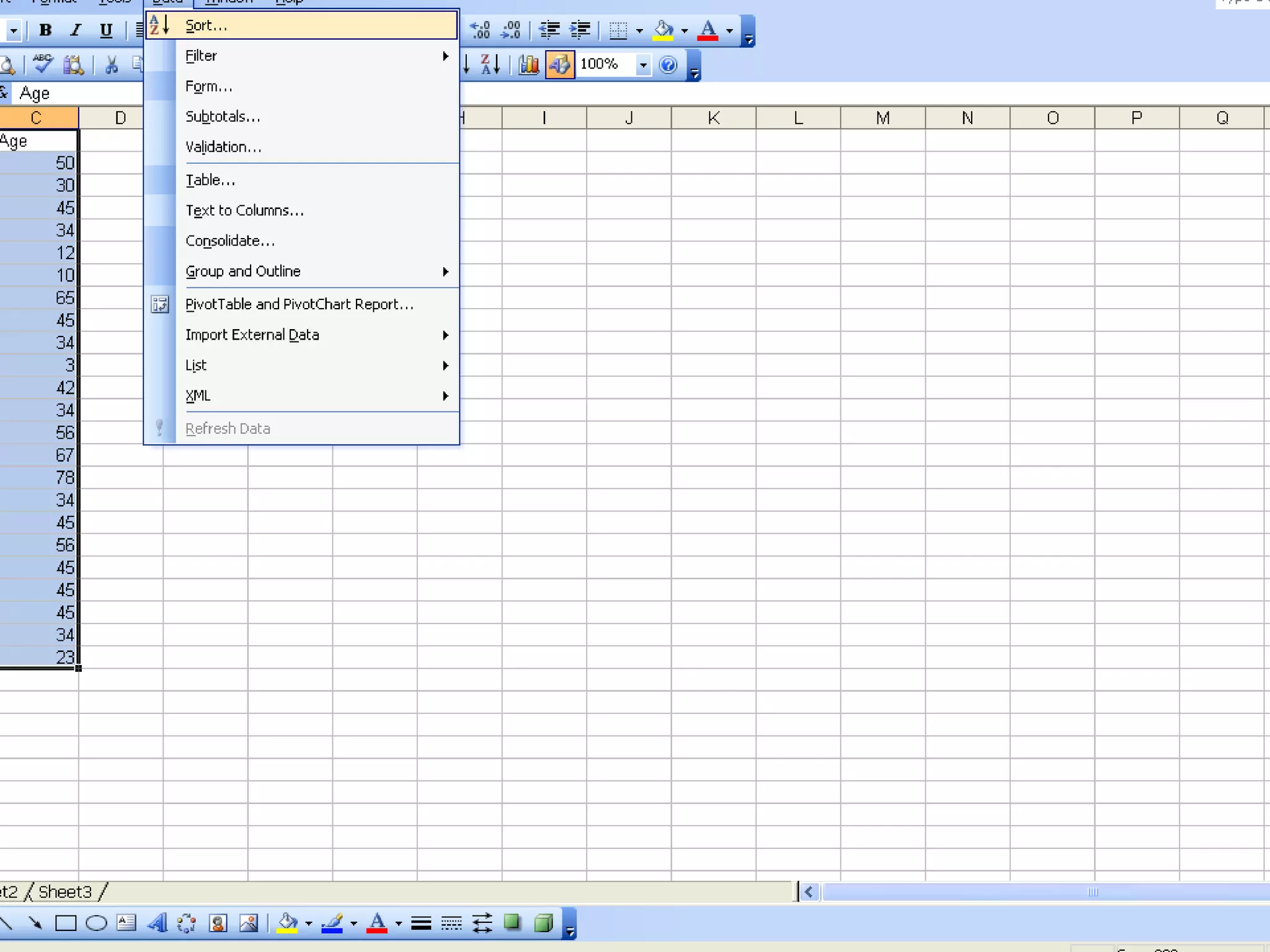Select the Oval drawing tool
1270x952 pixels.
96,923
